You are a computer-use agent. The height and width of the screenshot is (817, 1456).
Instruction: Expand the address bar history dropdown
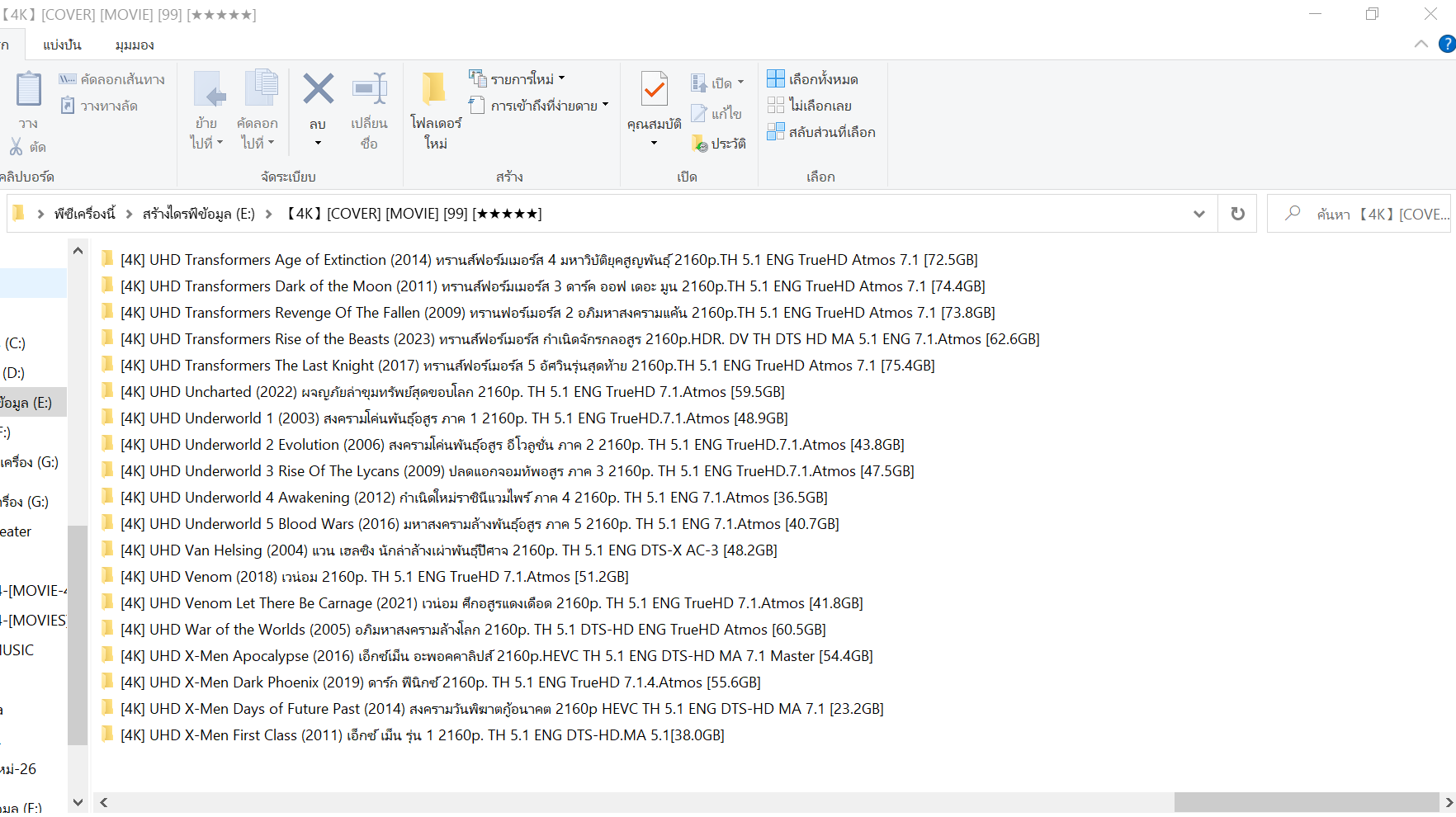1198,214
